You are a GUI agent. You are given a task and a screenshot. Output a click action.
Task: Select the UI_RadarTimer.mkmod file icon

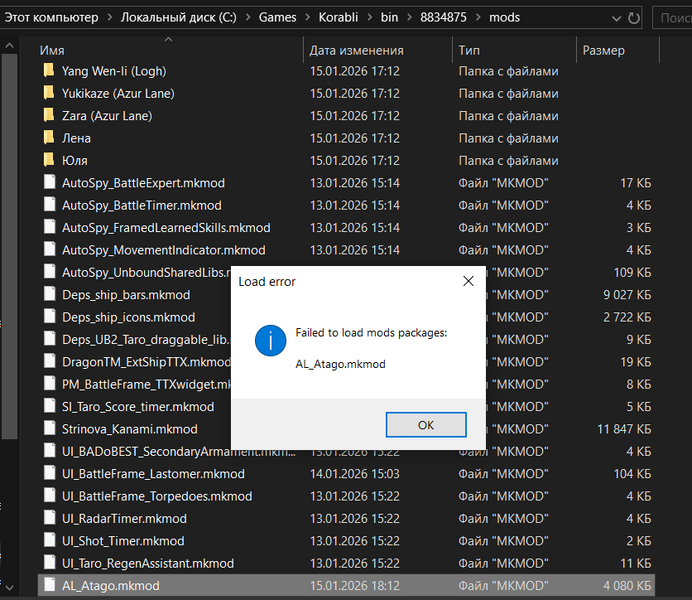48,519
